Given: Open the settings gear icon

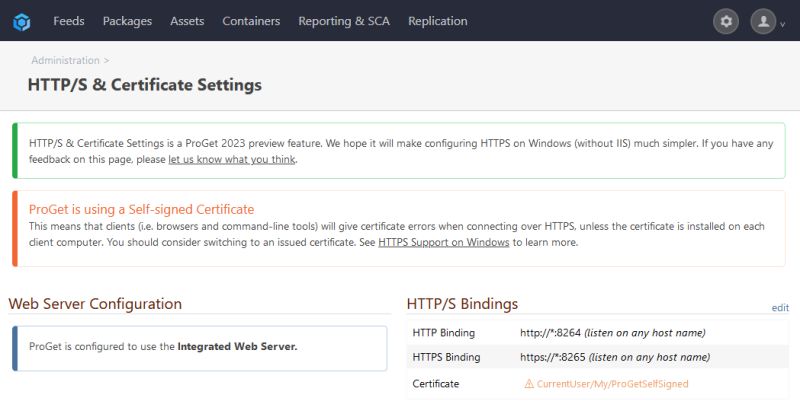Looking at the screenshot, I should click(726, 21).
